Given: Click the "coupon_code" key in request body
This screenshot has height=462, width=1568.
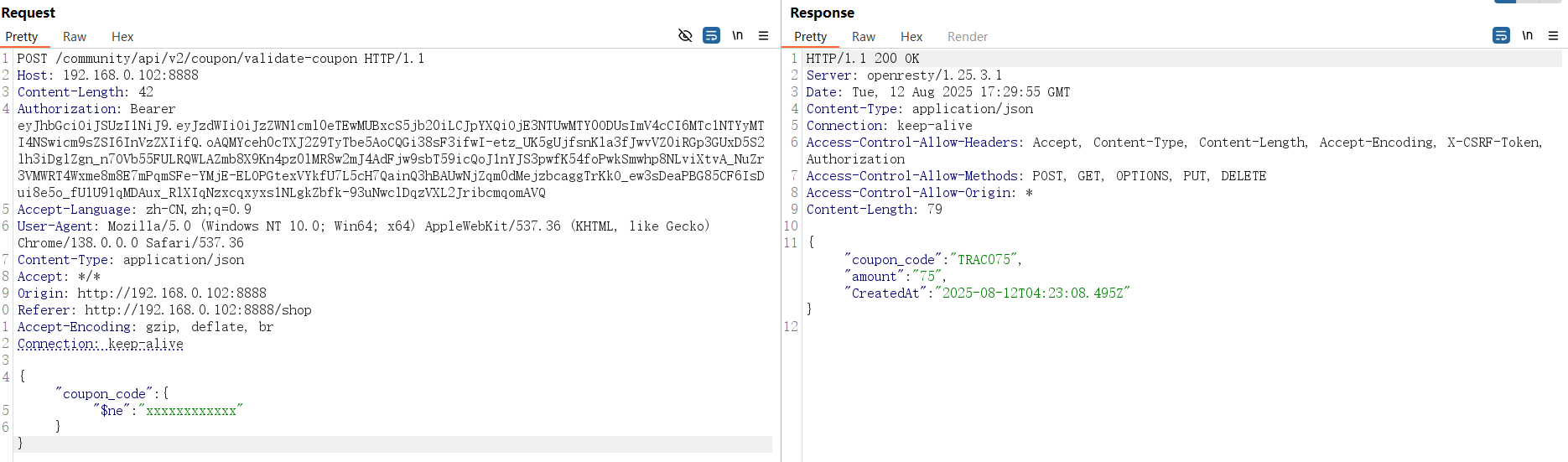Looking at the screenshot, I should click(104, 394).
